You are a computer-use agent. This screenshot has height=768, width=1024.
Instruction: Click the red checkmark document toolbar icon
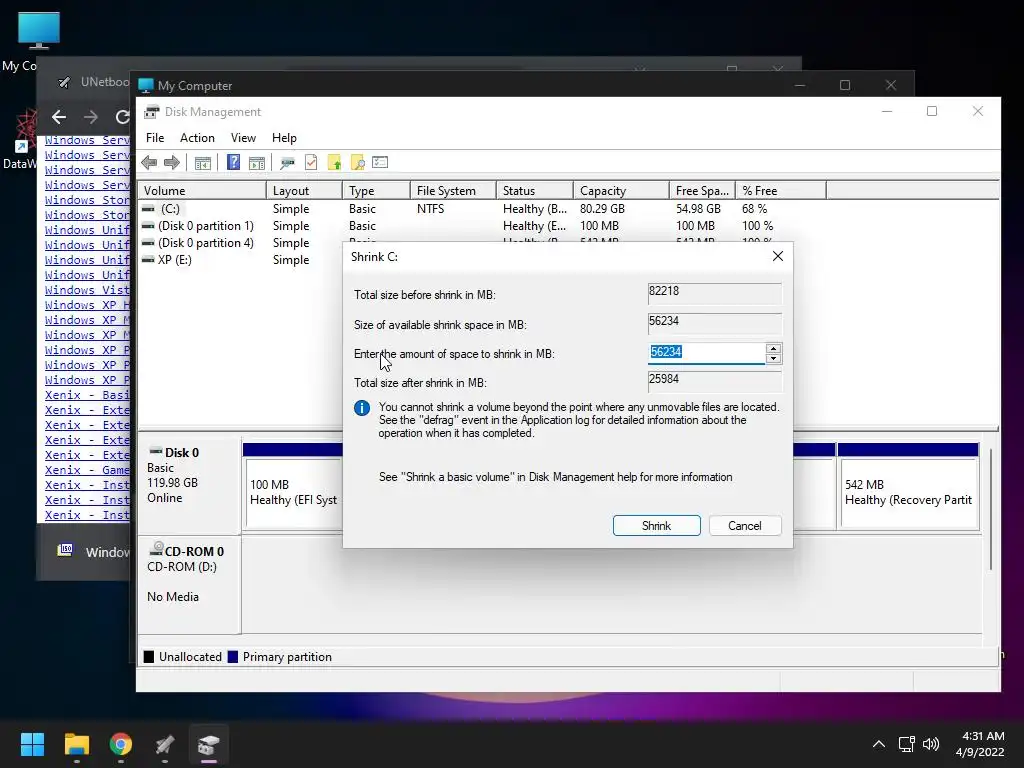[311, 163]
